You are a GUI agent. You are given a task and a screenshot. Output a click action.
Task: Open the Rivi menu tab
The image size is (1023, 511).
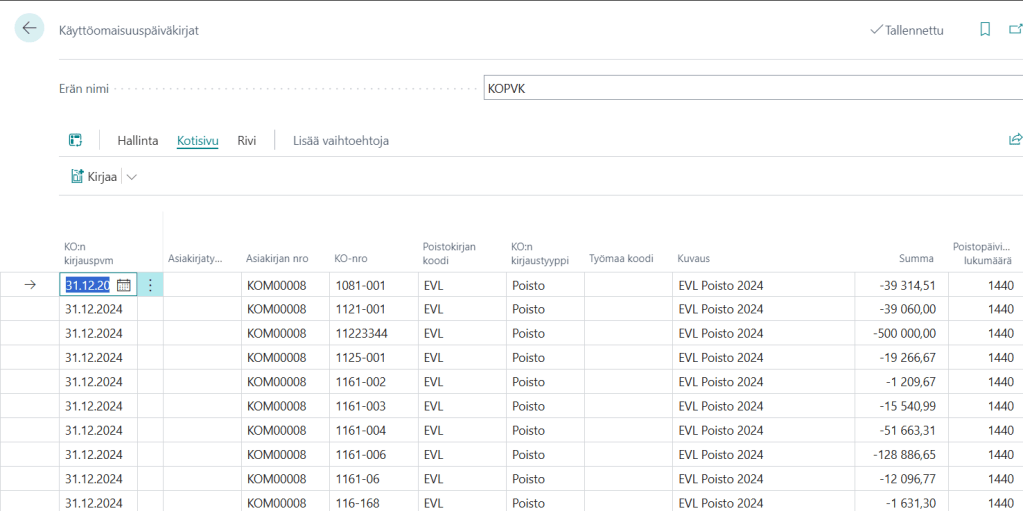point(246,140)
